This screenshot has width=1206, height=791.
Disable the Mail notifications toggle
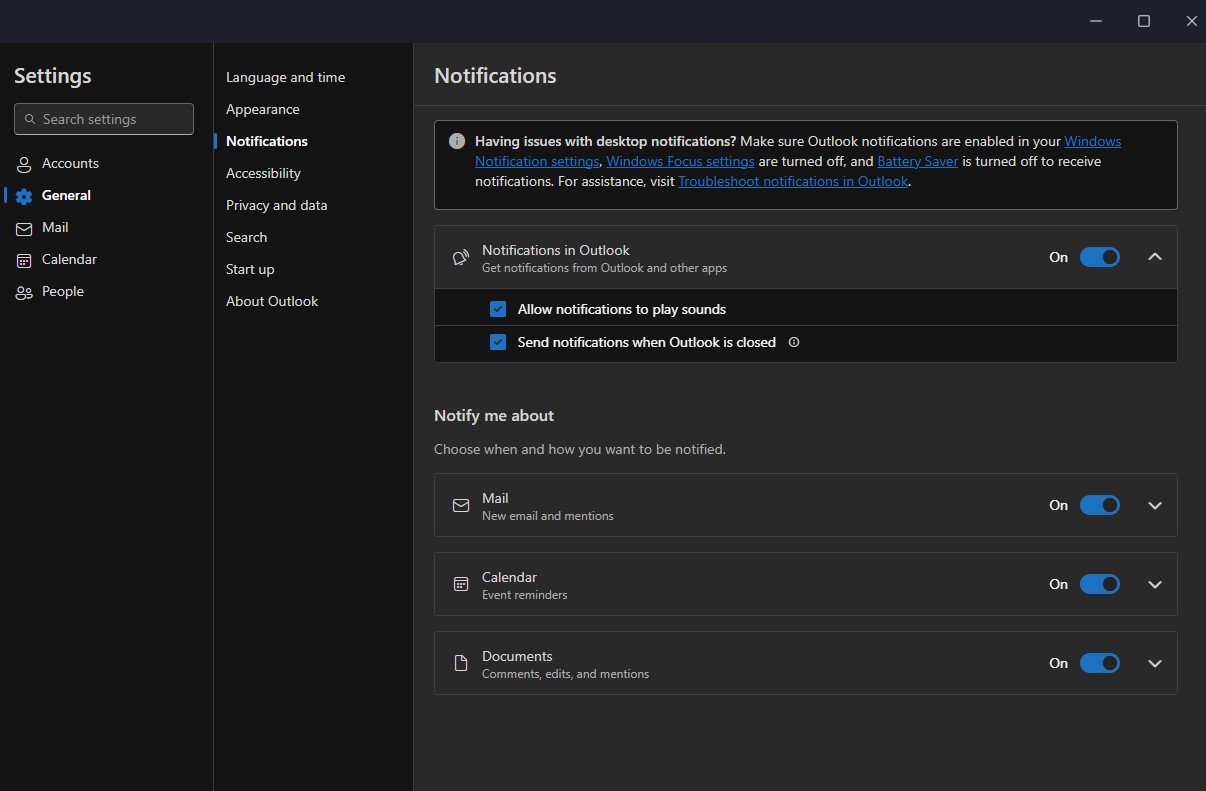click(1099, 505)
